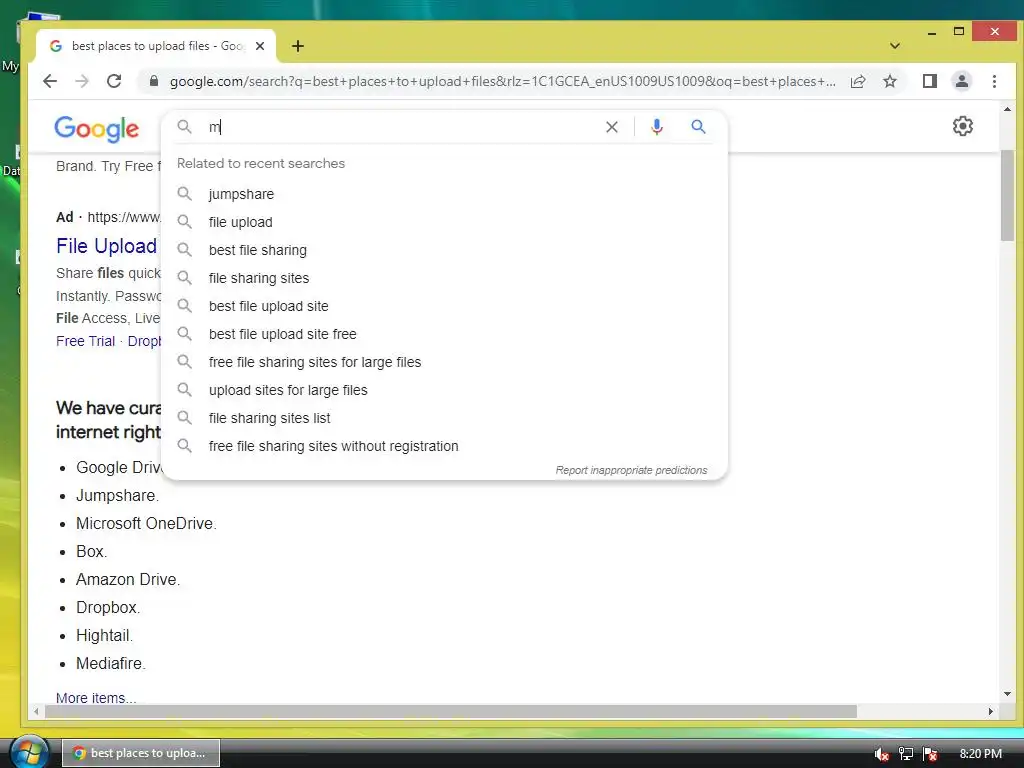
Task: Open Chrome side panel
Action: [x=929, y=81]
